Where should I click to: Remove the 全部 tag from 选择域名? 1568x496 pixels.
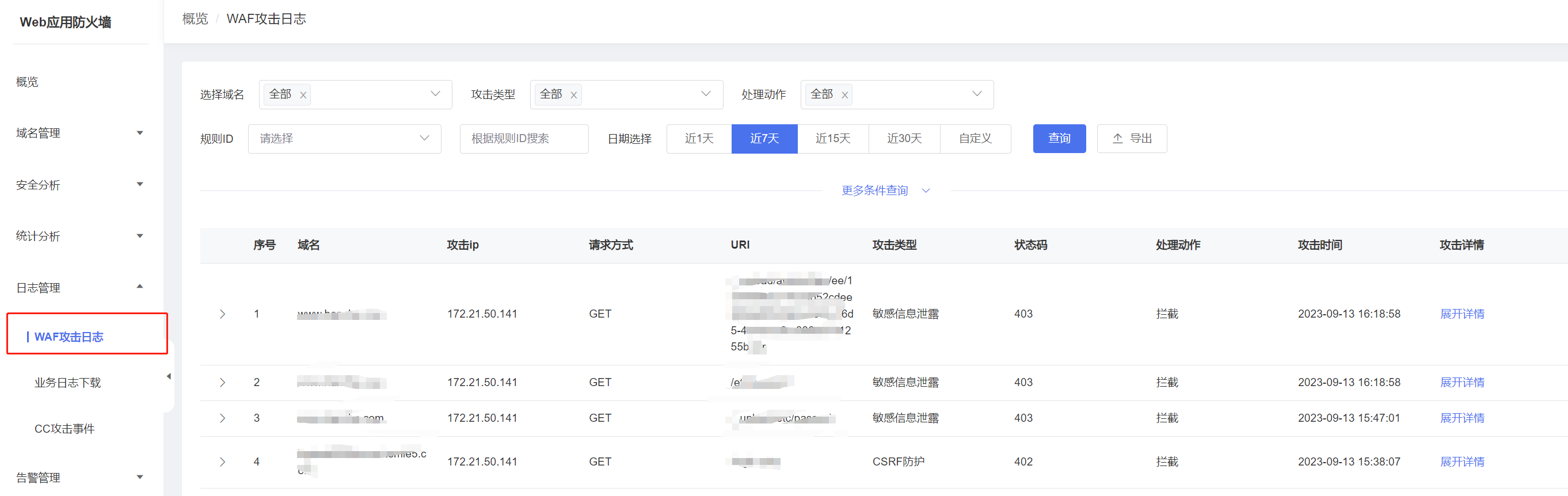click(303, 95)
